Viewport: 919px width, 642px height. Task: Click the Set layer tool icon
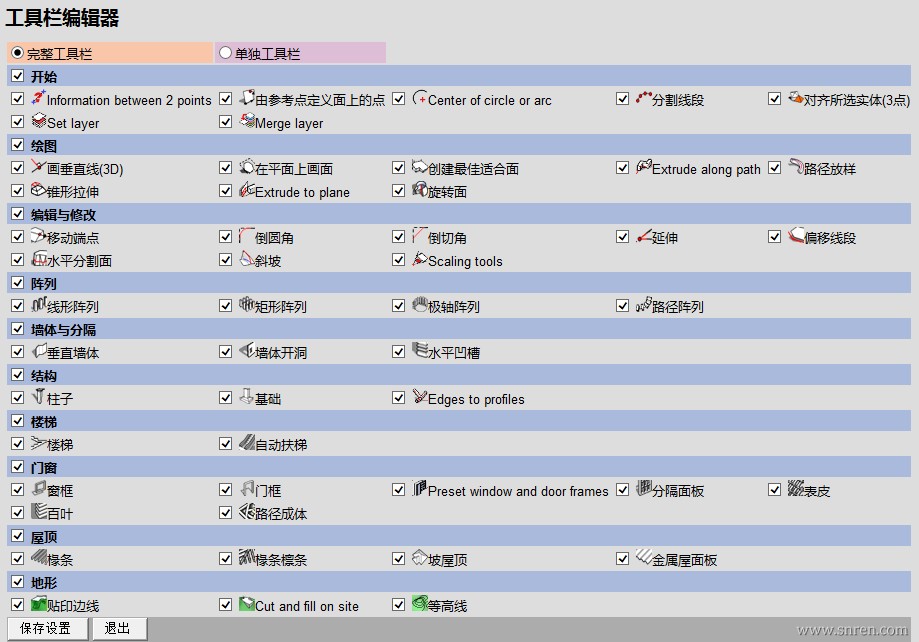click(39, 121)
